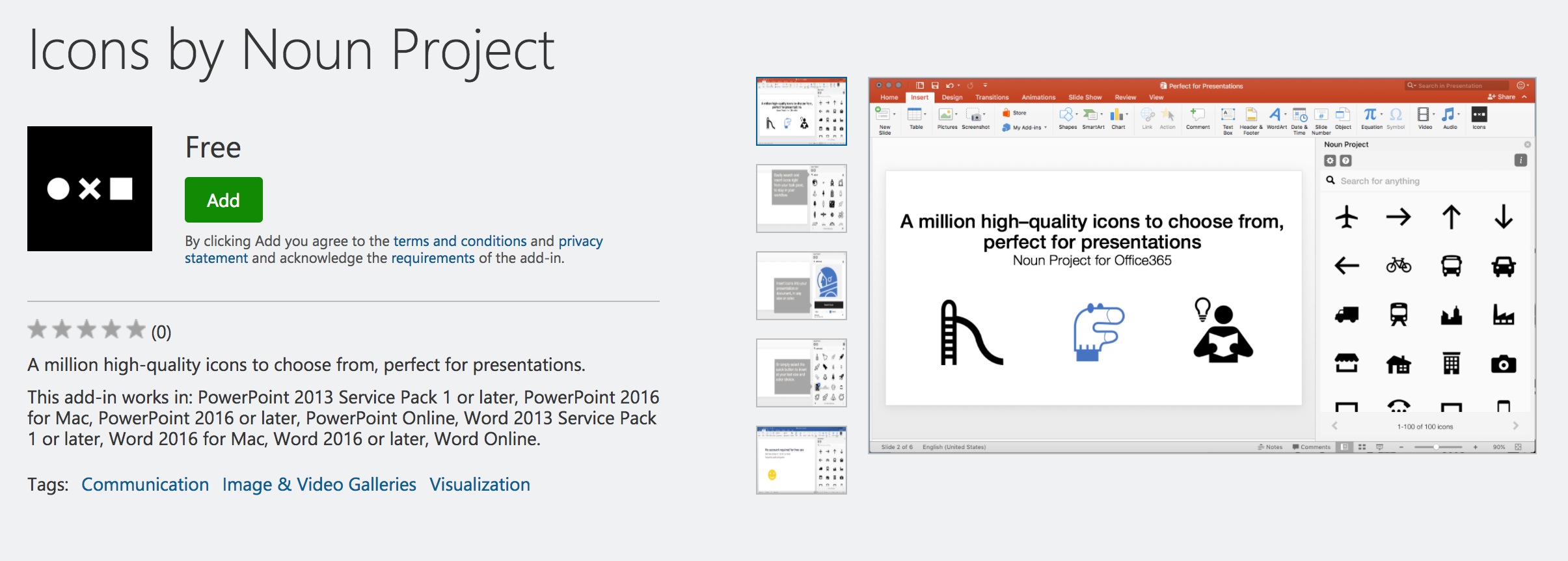The height and width of the screenshot is (561, 1568).
Task: Click the Communication tag link
Action: tap(145, 484)
